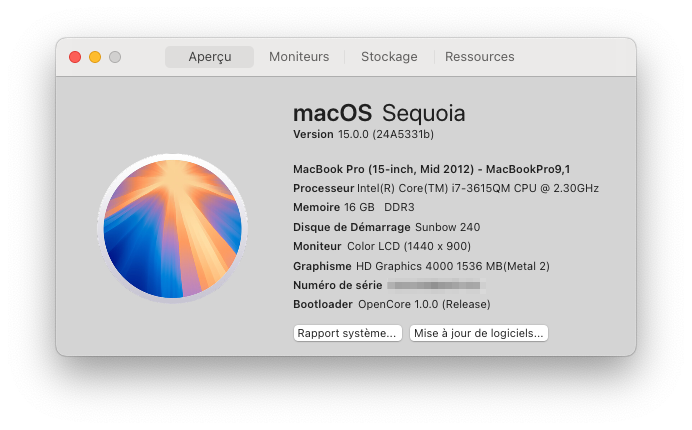Click the Processeur Intel Core i7-3615QM line
This screenshot has height=430, width=692.
pos(446,189)
